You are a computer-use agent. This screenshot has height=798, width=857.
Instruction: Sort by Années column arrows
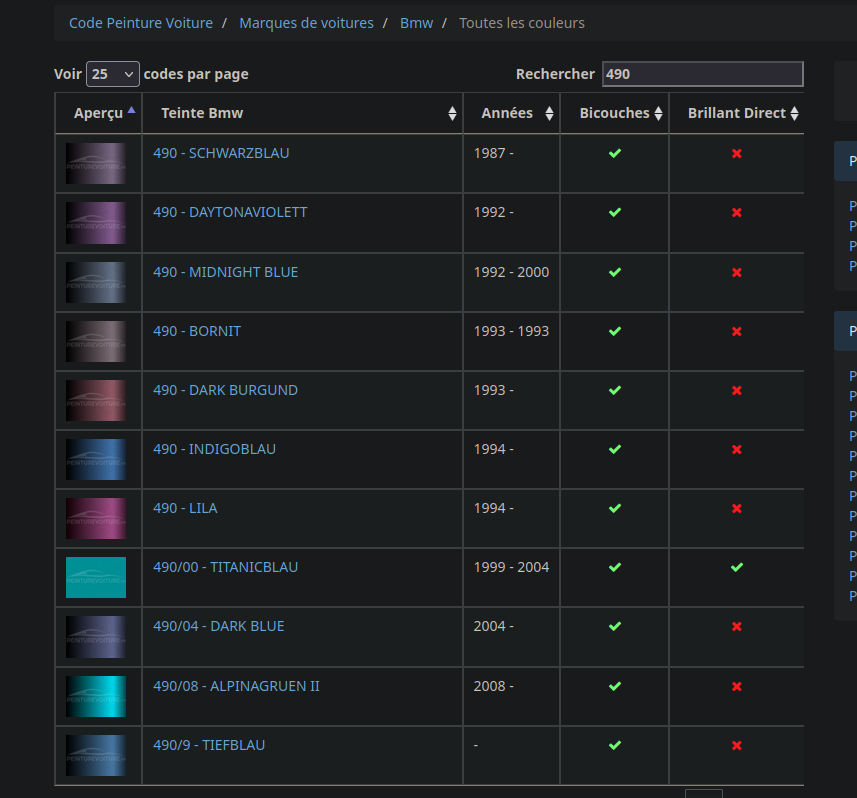pos(549,113)
